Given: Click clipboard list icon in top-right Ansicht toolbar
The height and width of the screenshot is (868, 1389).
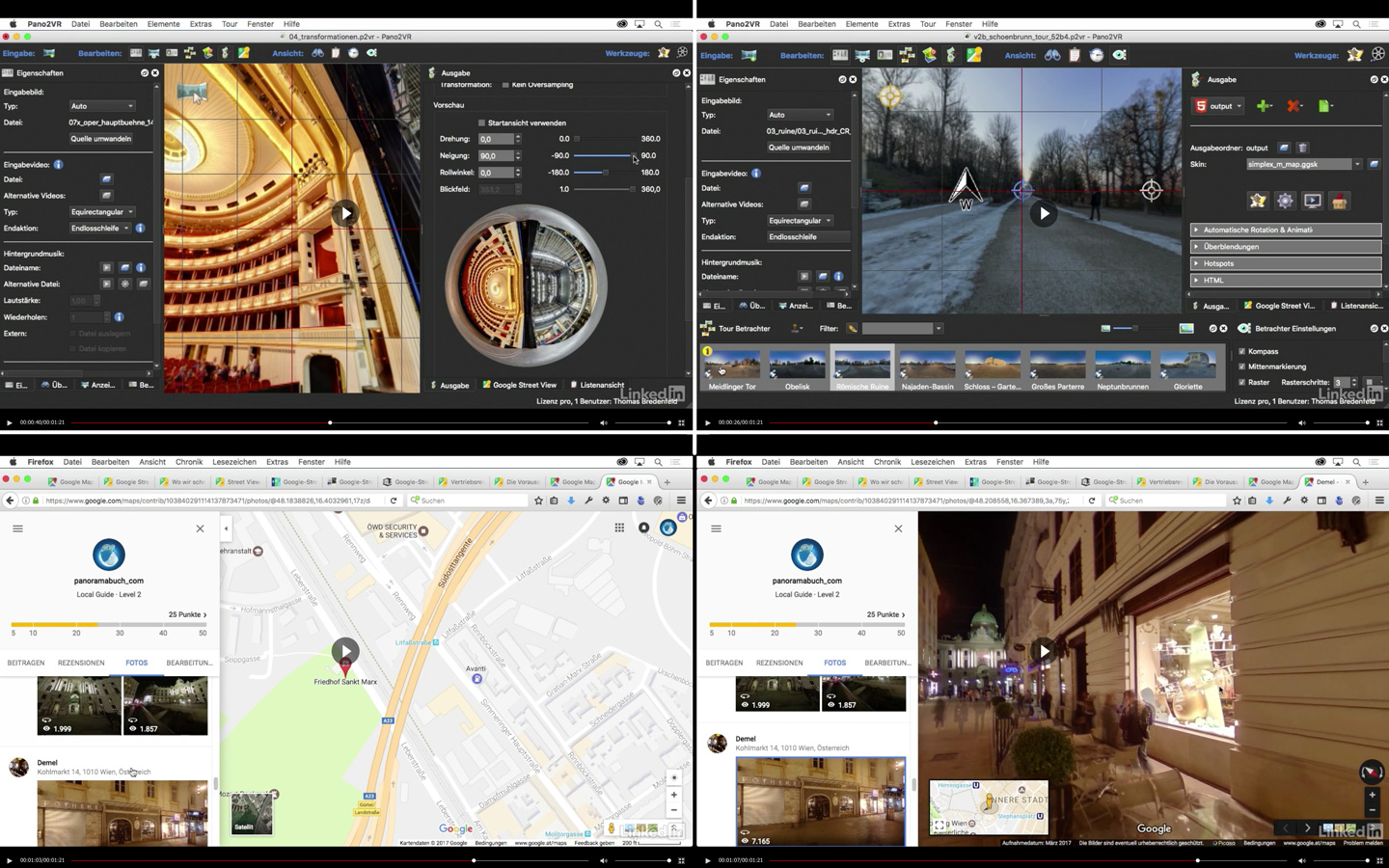Looking at the screenshot, I should [x=1075, y=55].
